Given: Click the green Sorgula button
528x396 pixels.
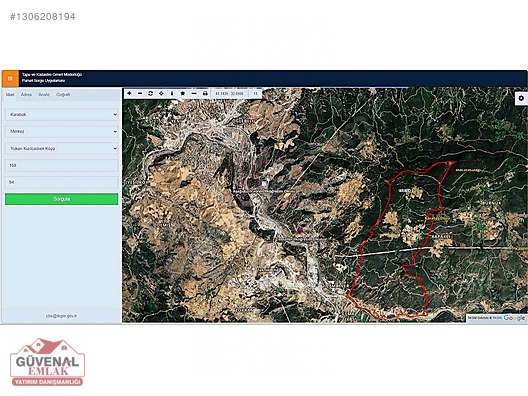Looking at the screenshot, I should coord(62,199).
